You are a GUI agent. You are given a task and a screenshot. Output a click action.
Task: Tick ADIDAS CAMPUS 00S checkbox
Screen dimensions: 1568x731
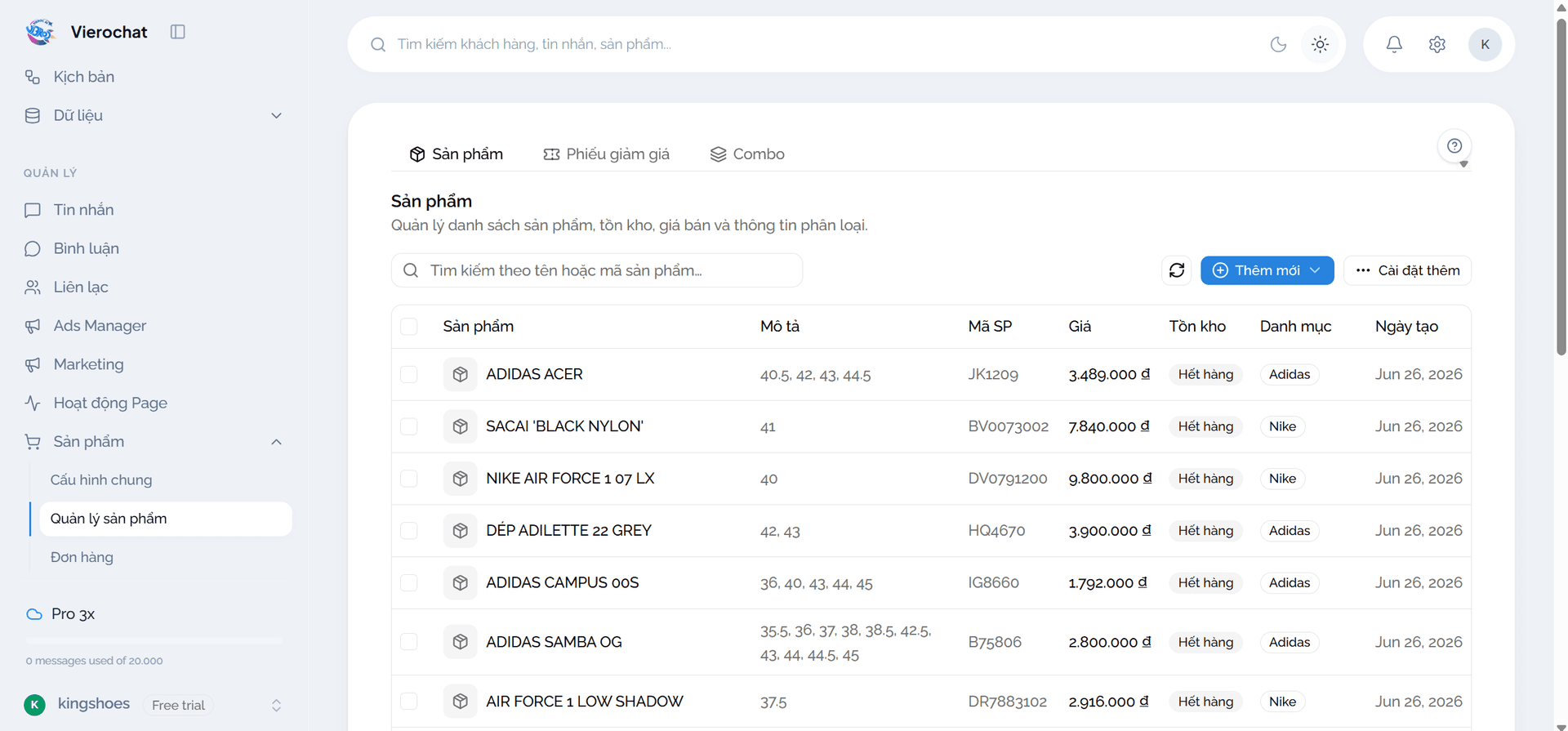[x=409, y=582]
